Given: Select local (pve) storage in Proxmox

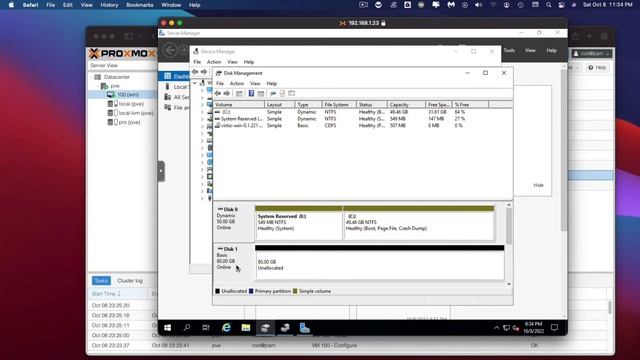Looking at the screenshot, I should pos(131,104).
